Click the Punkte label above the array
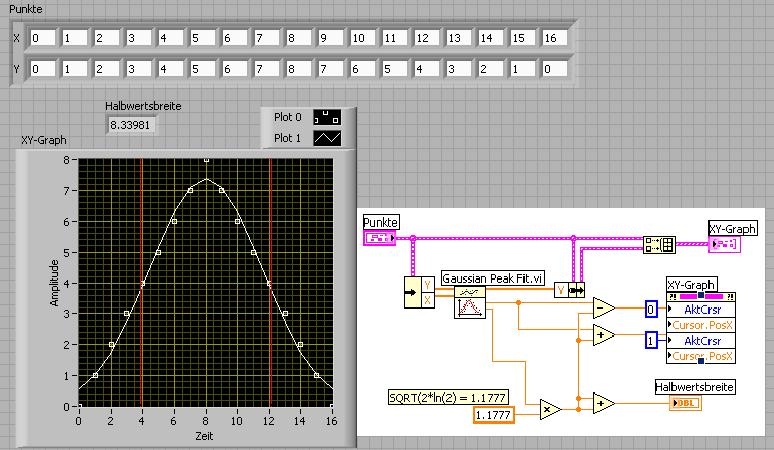The image size is (774, 450). pos(26,9)
